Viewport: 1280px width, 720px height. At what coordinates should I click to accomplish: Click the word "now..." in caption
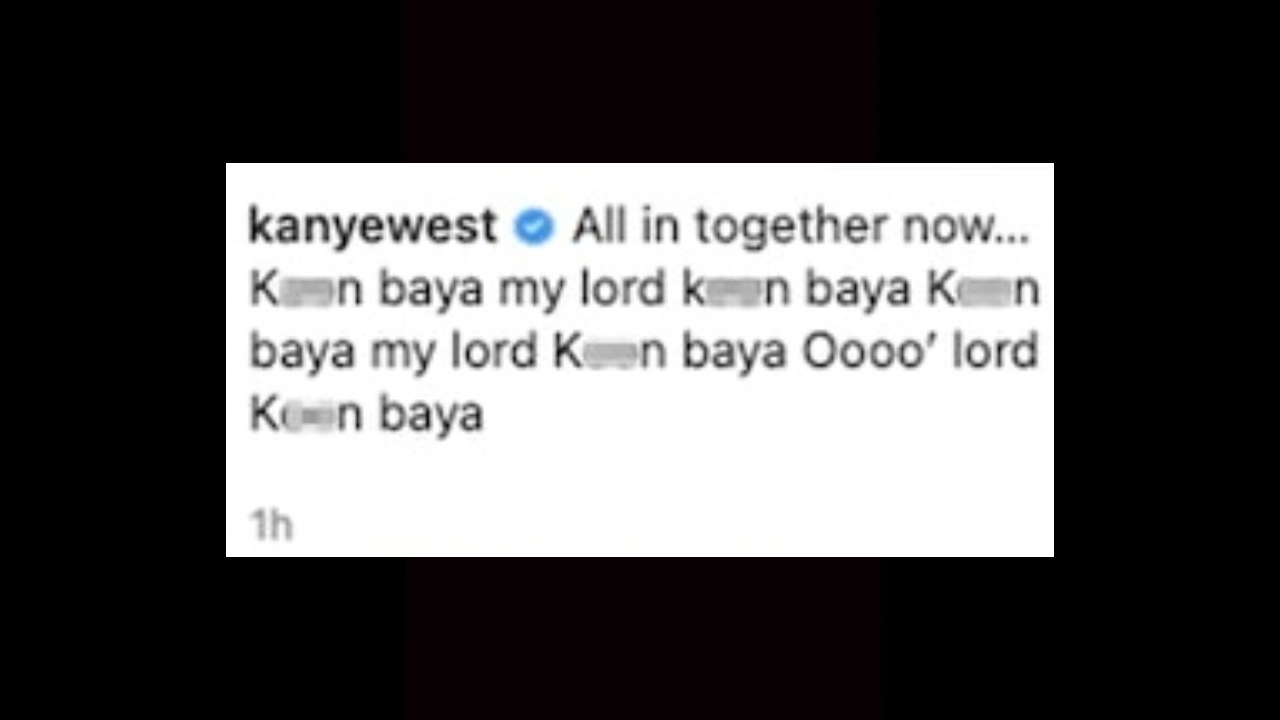966,228
